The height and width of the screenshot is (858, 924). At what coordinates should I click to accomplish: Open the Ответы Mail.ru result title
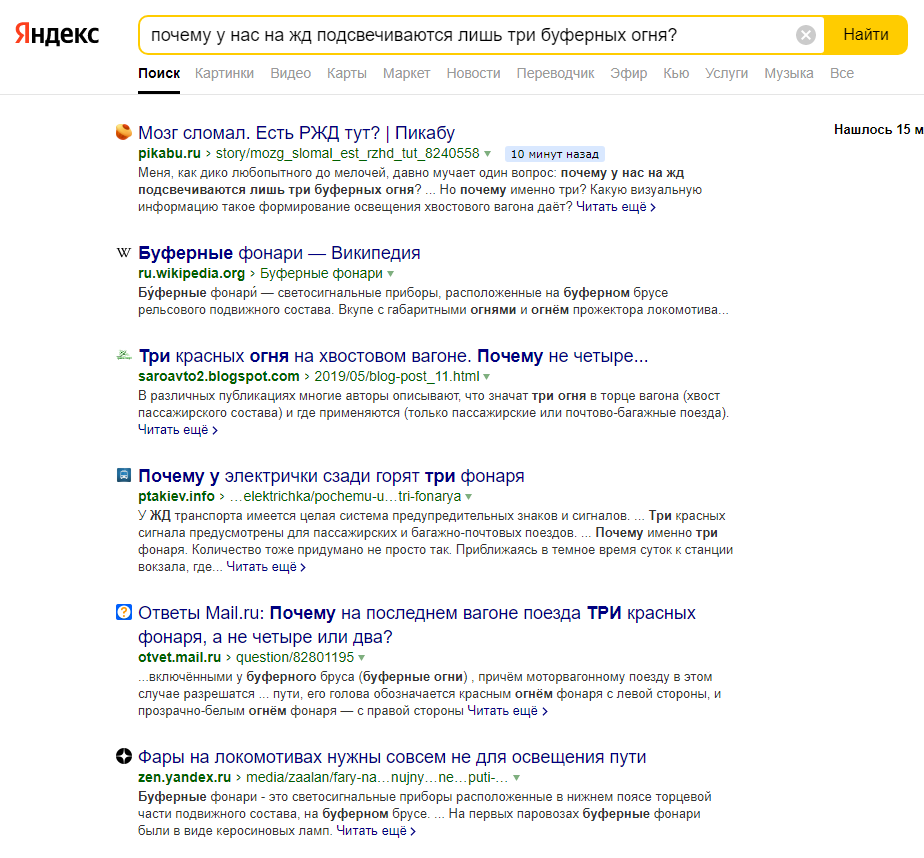[417, 625]
